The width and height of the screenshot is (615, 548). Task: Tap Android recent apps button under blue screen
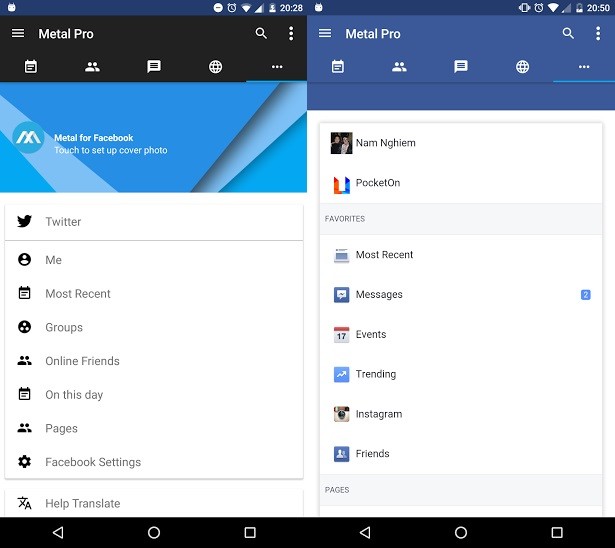tap(557, 532)
